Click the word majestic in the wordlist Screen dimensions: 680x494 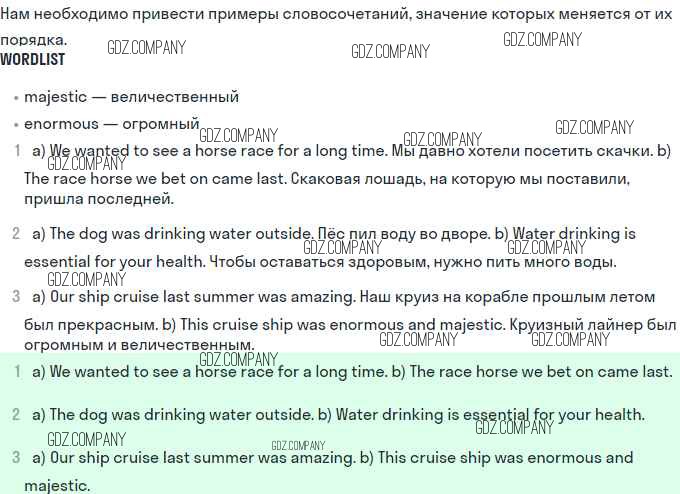pos(55,97)
